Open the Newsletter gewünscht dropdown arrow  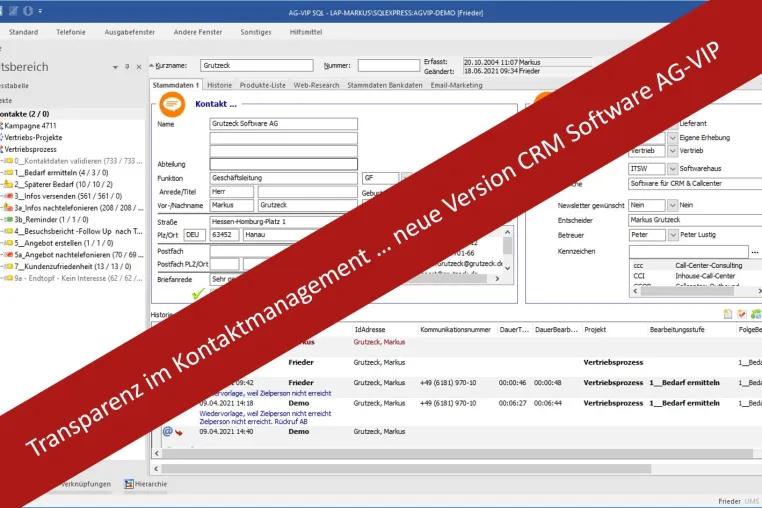point(672,205)
